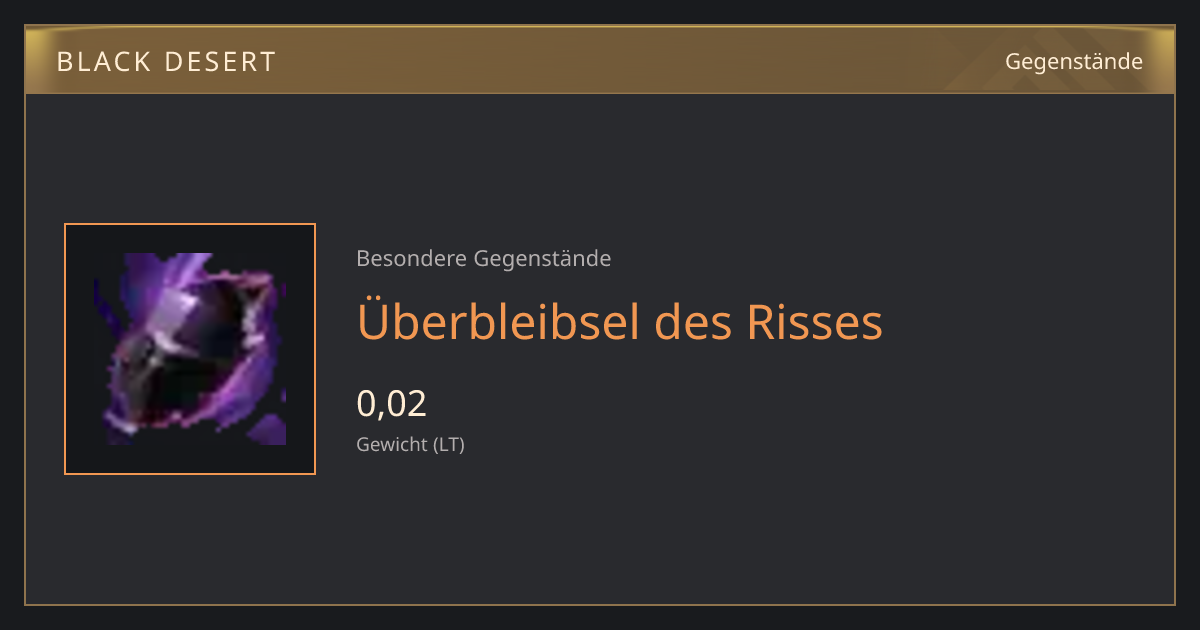Click the word Besondere in category line

411,259
